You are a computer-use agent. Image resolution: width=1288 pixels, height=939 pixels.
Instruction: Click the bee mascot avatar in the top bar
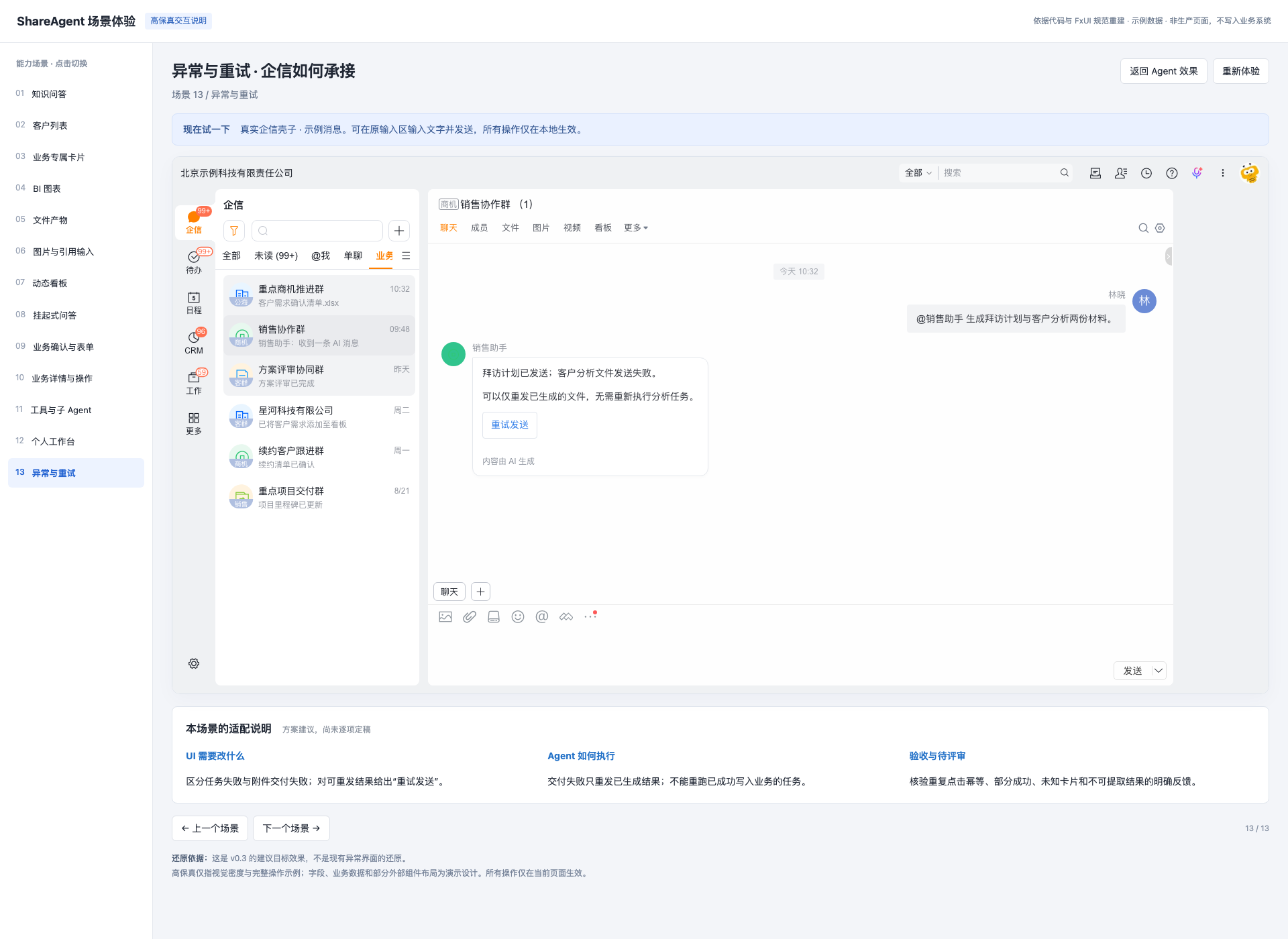coord(1249,173)
